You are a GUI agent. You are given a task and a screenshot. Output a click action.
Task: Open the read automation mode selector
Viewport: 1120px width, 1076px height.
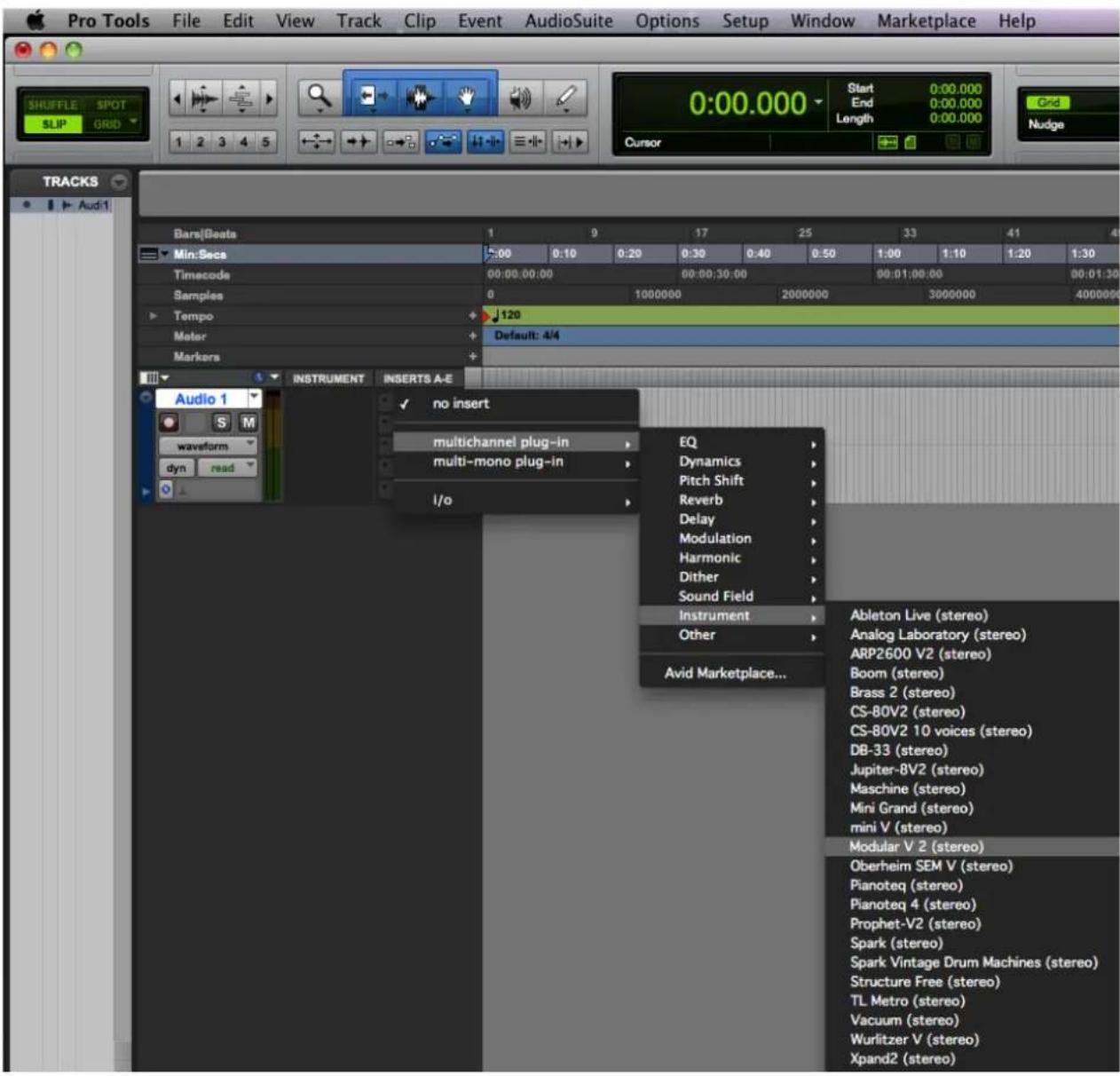click(227, 468)
